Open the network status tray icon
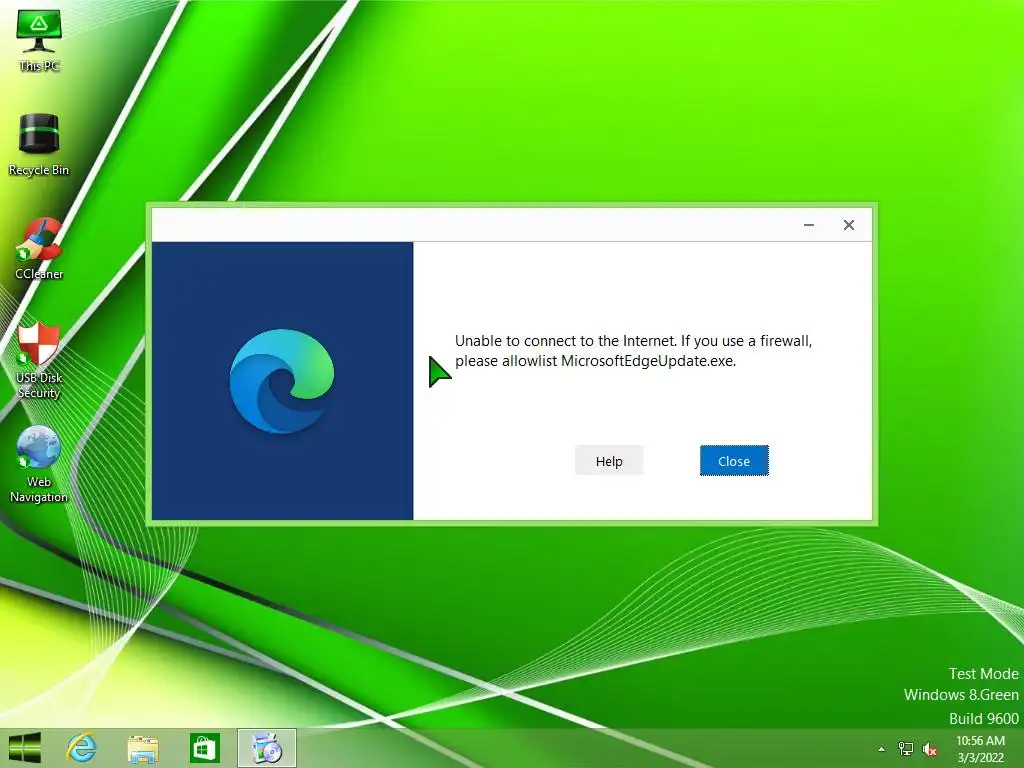 (906, 749)
